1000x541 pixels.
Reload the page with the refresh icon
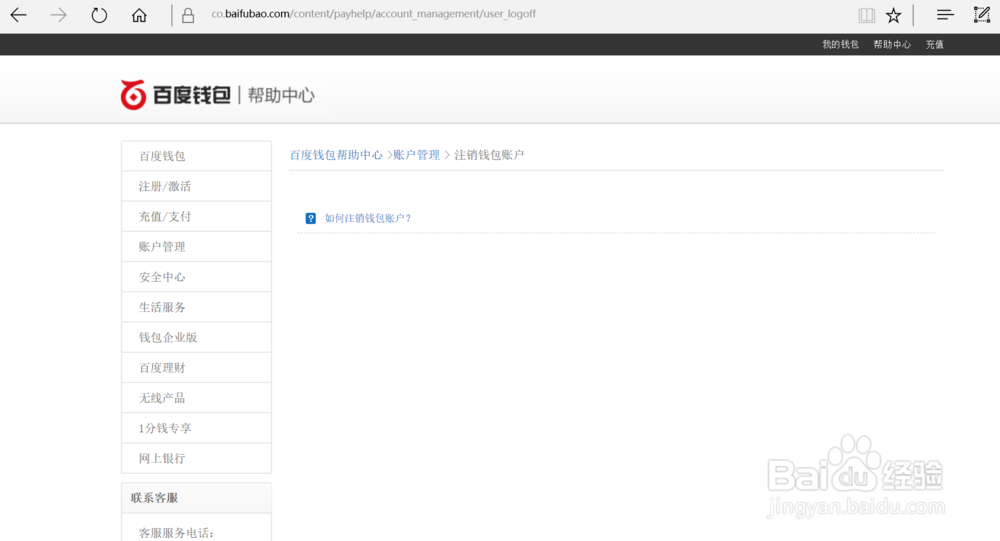coord(99,15)
